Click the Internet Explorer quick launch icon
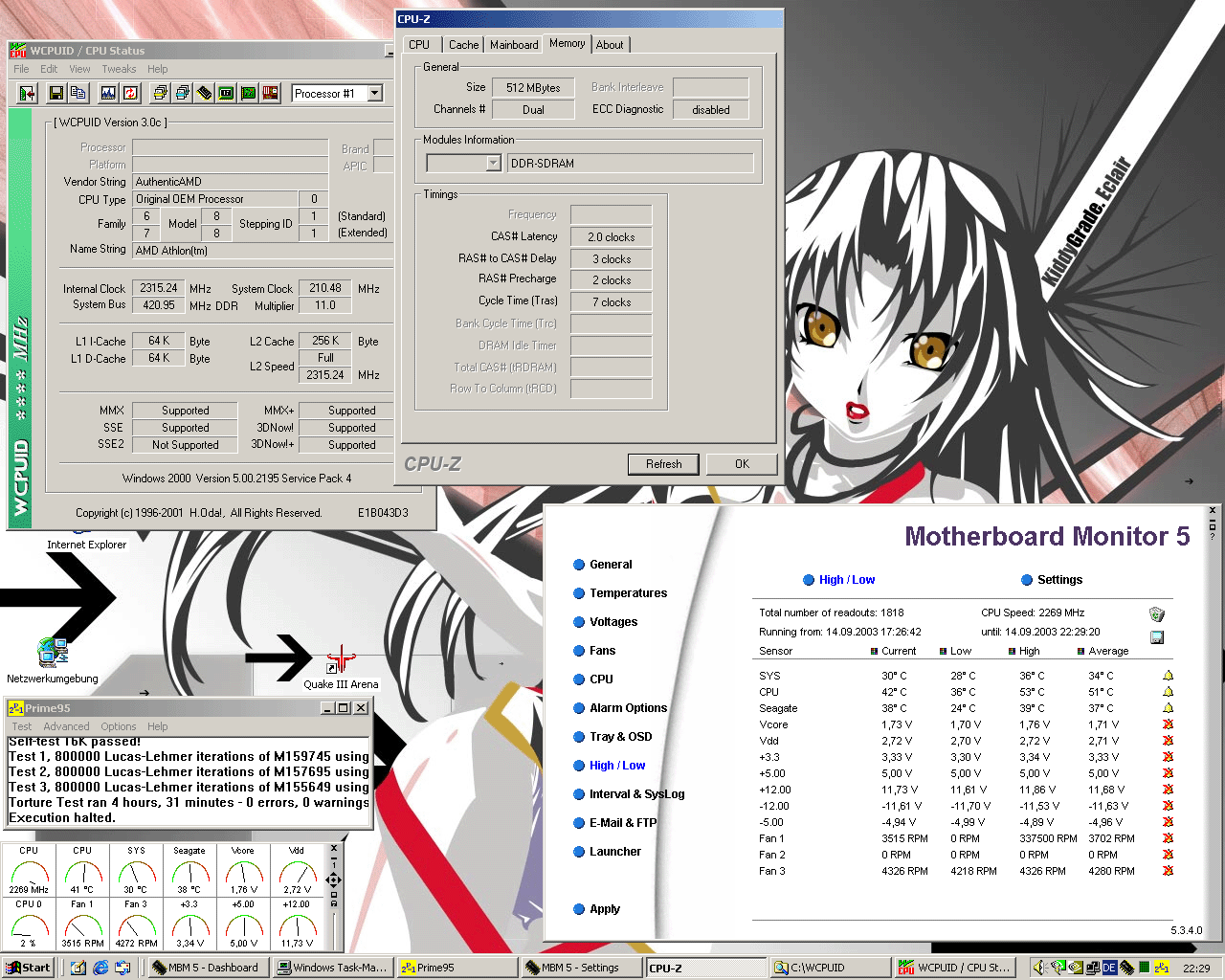The height and width of the screenshot is (980, 1225). pyautogui.click(x=100, y=968)
